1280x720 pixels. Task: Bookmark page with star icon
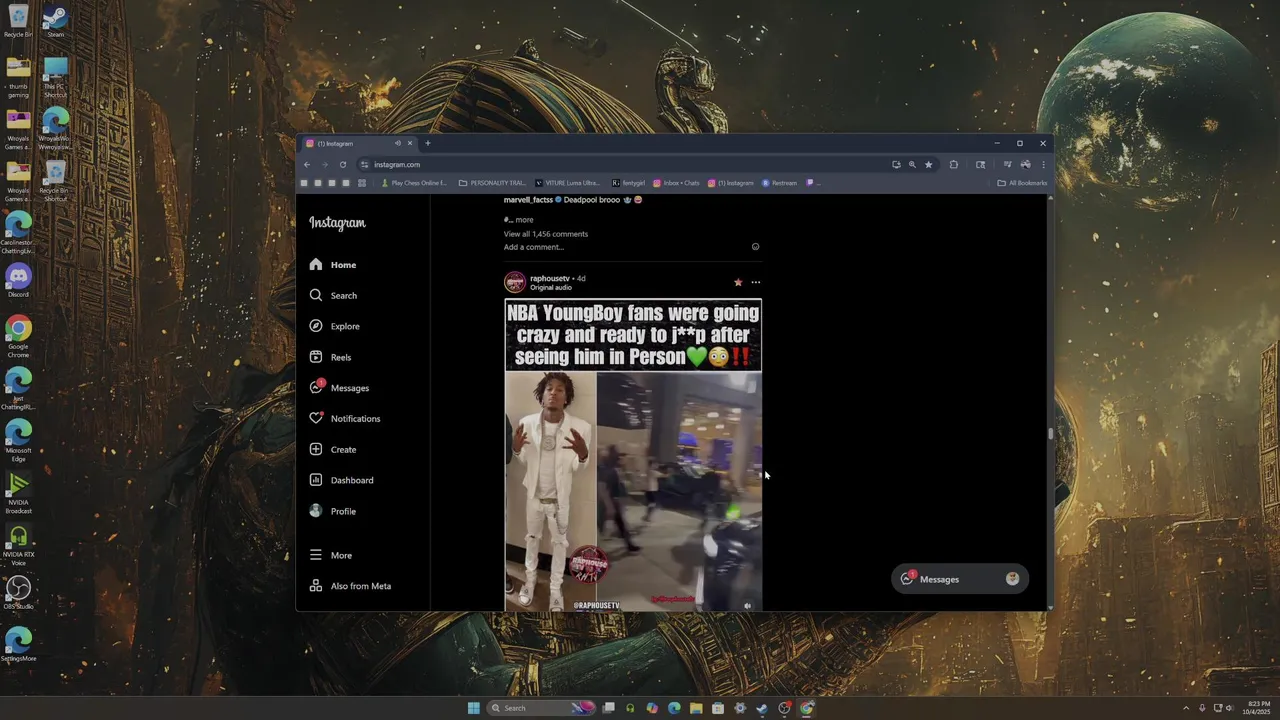click(x=928, y=165)
